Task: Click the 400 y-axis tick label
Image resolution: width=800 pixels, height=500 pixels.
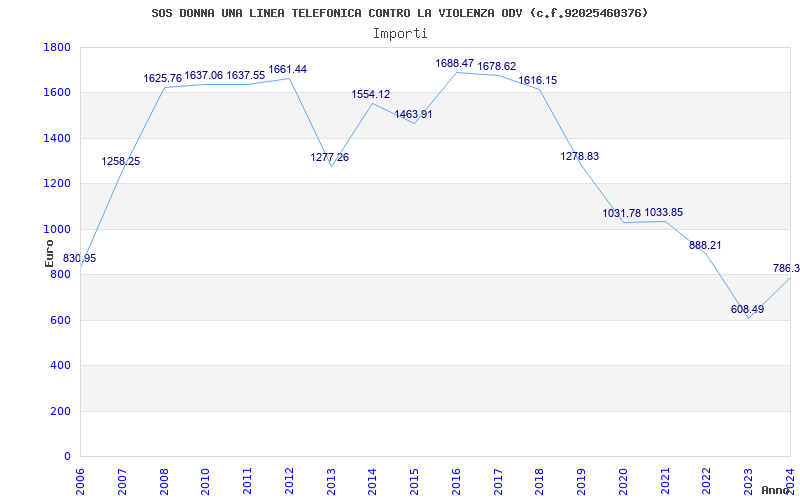Action: pyautogui.click(x=60, y=366)
